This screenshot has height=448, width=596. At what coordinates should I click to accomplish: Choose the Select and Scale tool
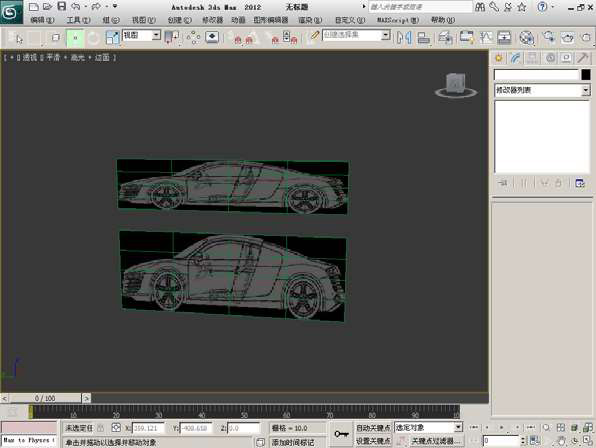click(x=112, y=38)
